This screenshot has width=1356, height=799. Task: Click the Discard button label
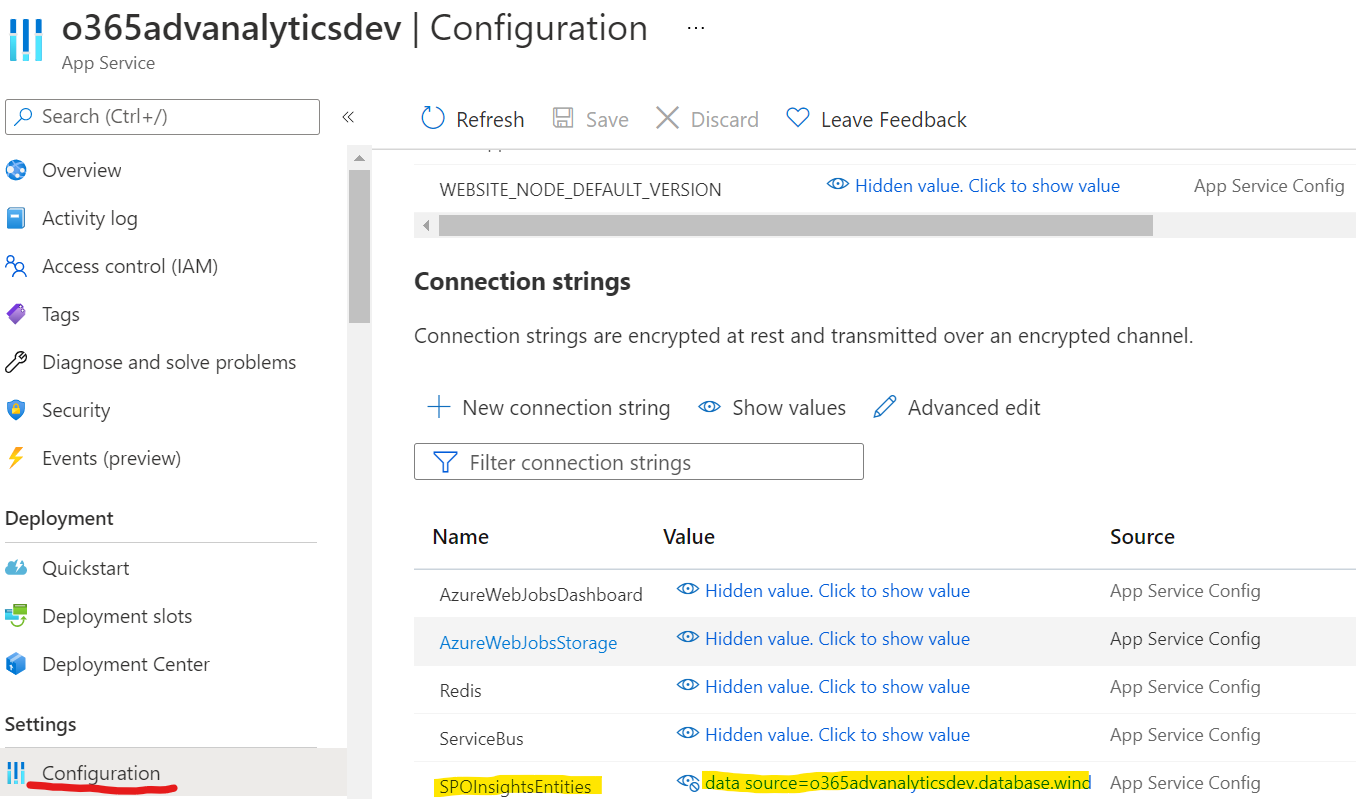725,120
